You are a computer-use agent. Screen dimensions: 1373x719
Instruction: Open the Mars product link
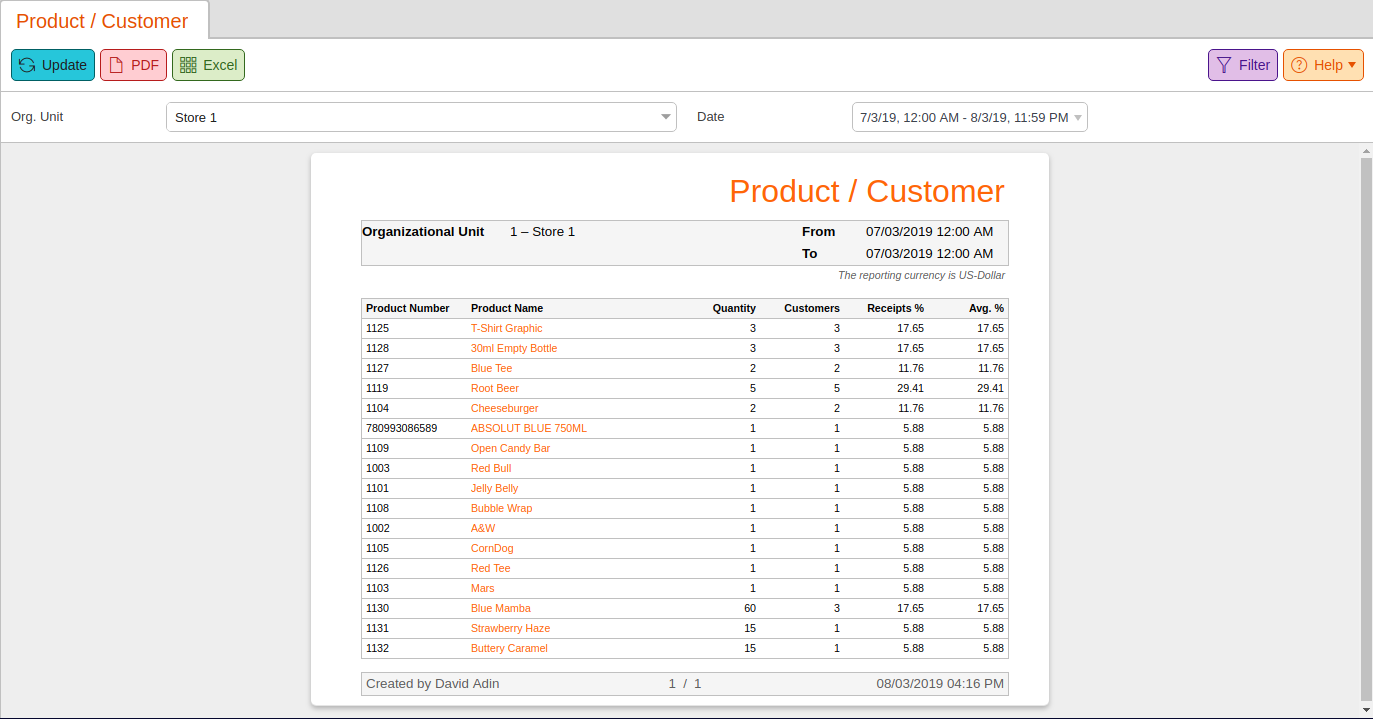pyautogui.click(x=483, y=588)
